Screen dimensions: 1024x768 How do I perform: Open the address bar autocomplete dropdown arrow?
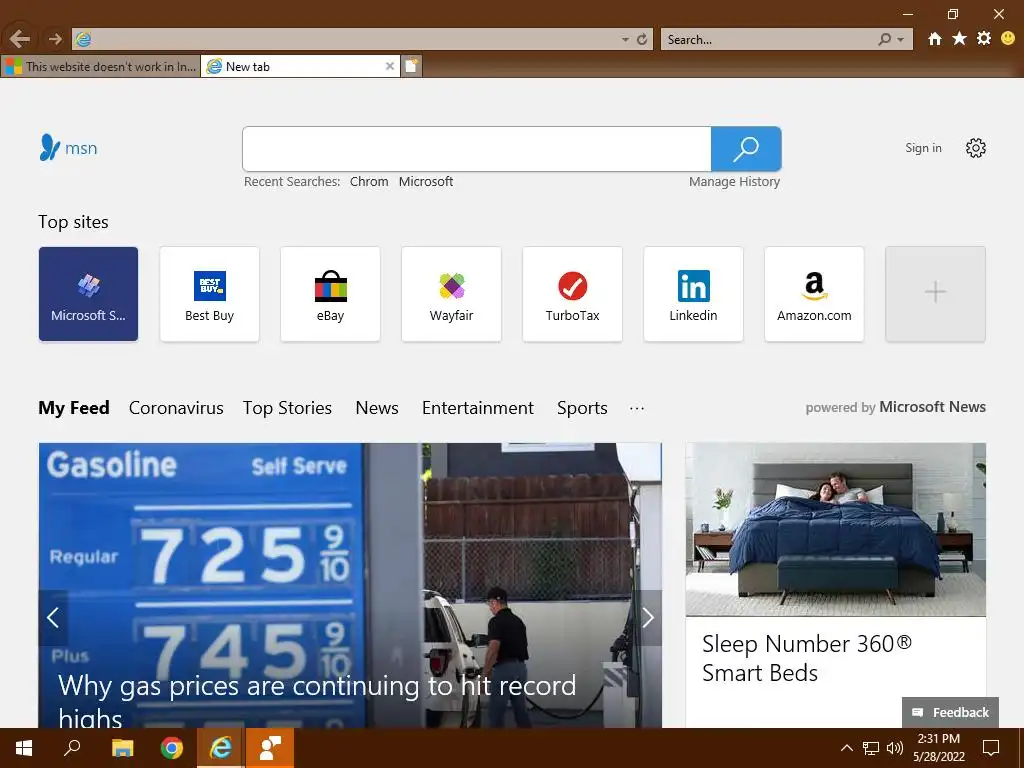[625, 40]
